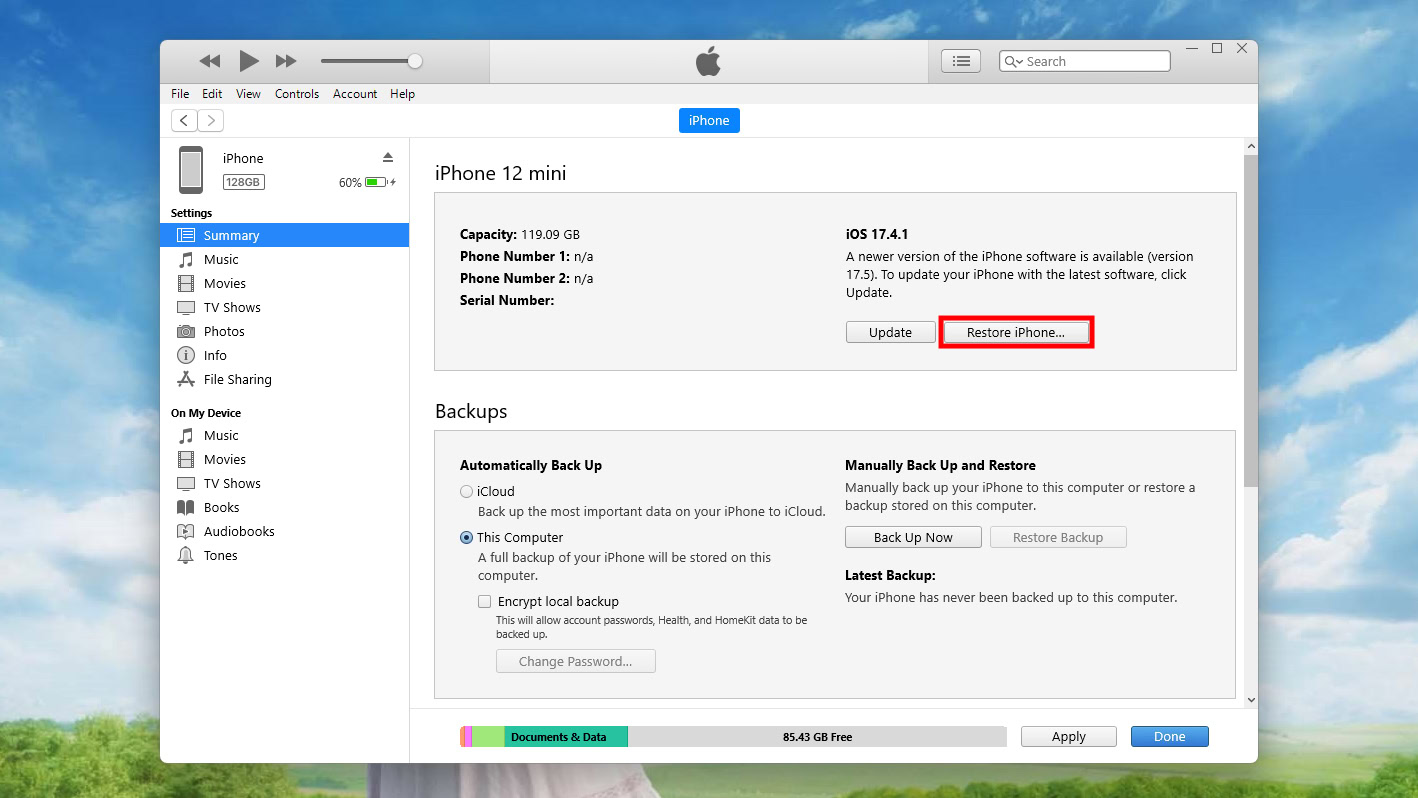Expand the search options dropdown
1418x798 pixels.
pos(1013,61)
